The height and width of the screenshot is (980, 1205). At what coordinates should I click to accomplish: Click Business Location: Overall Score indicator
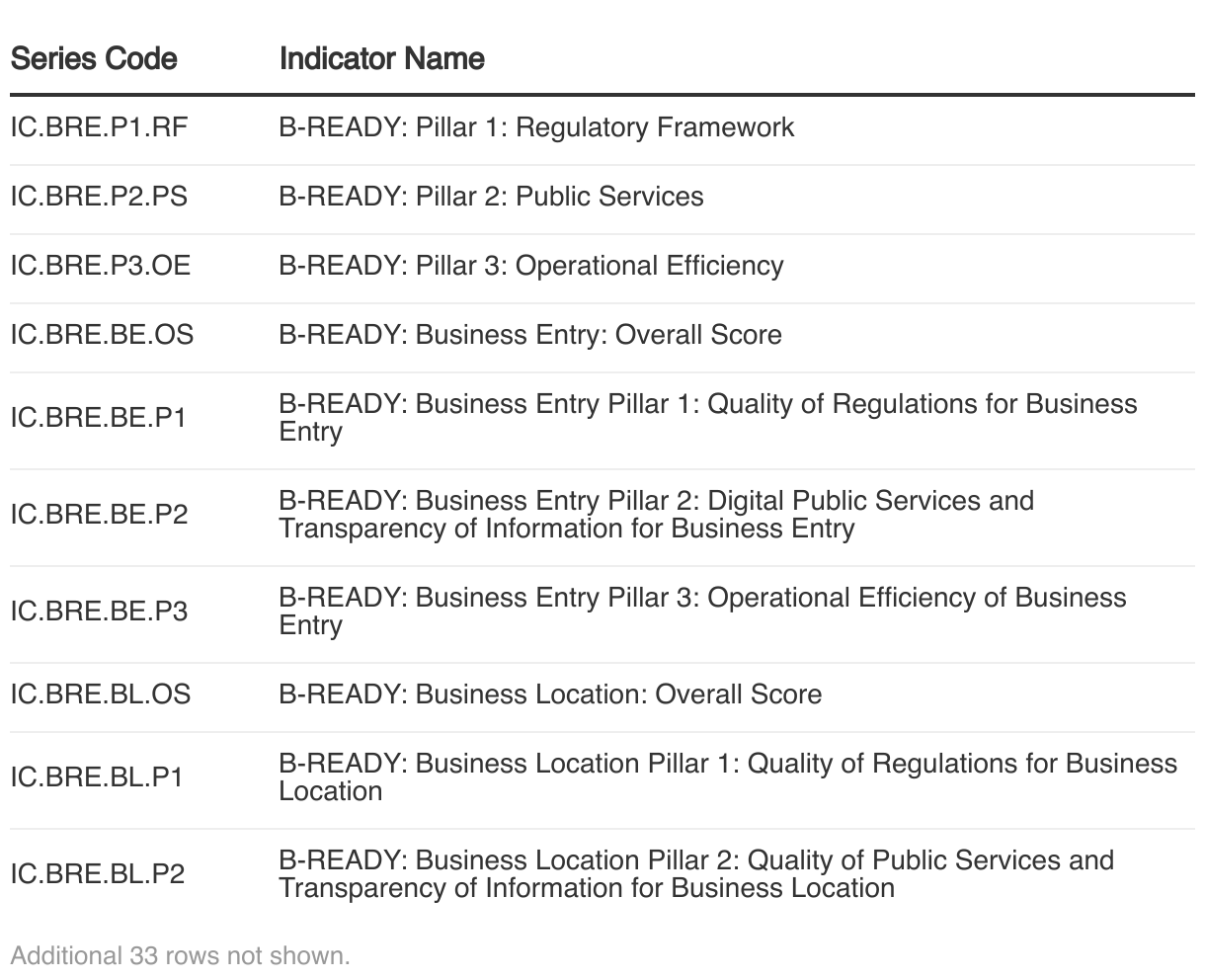click(x=550, y=694)
